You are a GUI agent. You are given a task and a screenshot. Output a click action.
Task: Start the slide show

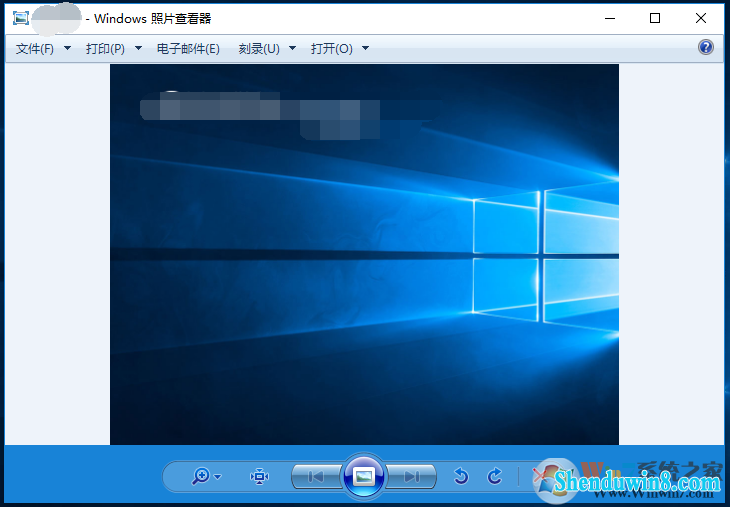(x=364, y=476)
